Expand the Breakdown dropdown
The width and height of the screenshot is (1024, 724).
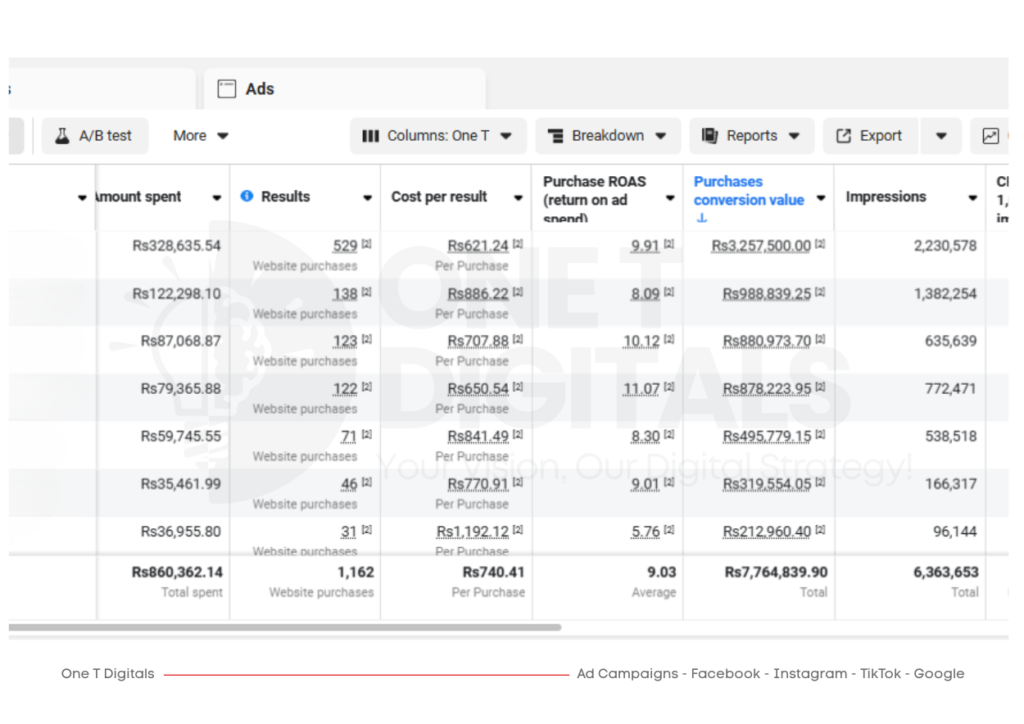click(608, 136)
